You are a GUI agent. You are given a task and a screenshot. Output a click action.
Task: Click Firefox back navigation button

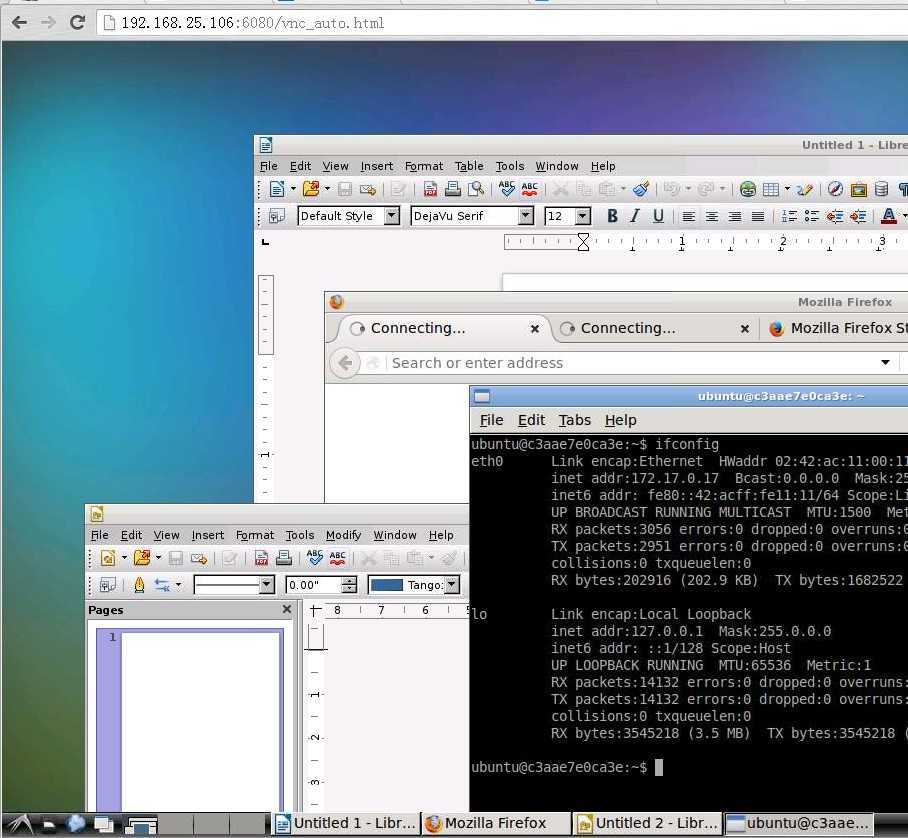click(345, 363)
